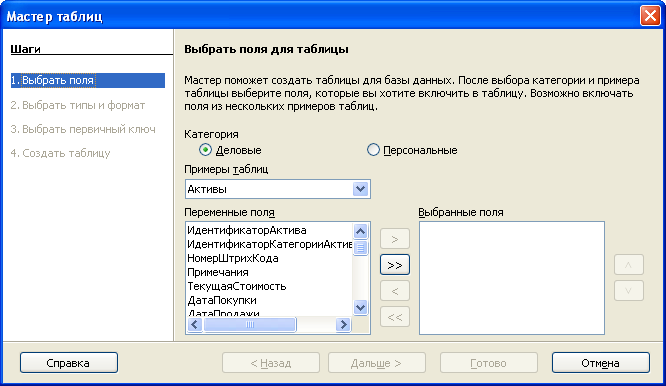Click the Готово button
Image resolution: width=666 pixels, height=386 pixels.
489,363
